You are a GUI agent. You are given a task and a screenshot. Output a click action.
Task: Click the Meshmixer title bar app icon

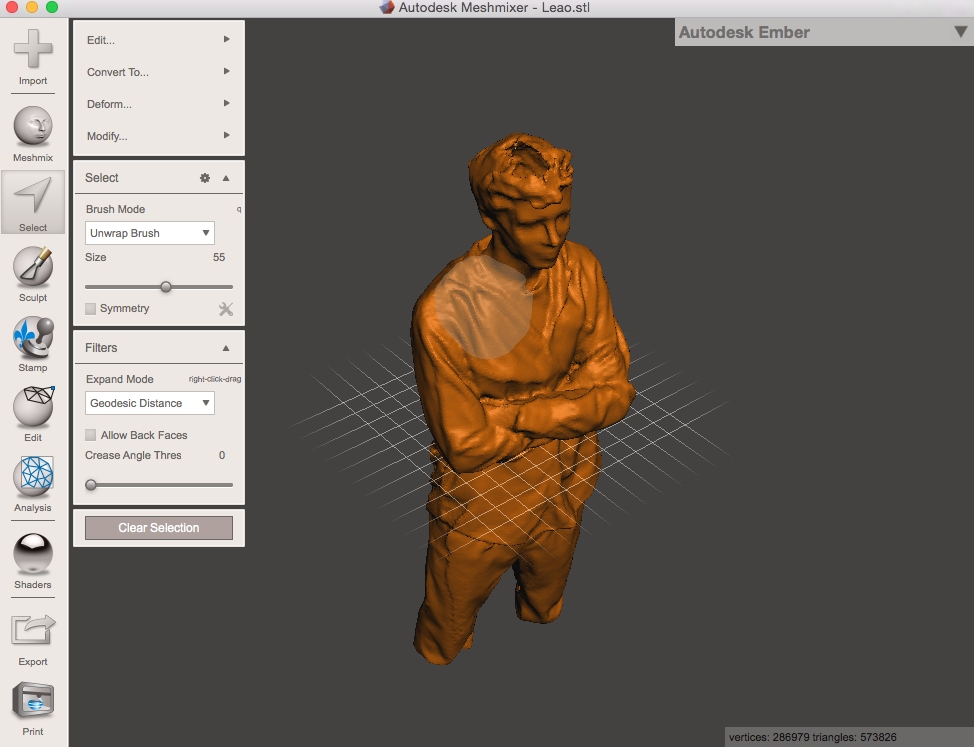point(386,7)
